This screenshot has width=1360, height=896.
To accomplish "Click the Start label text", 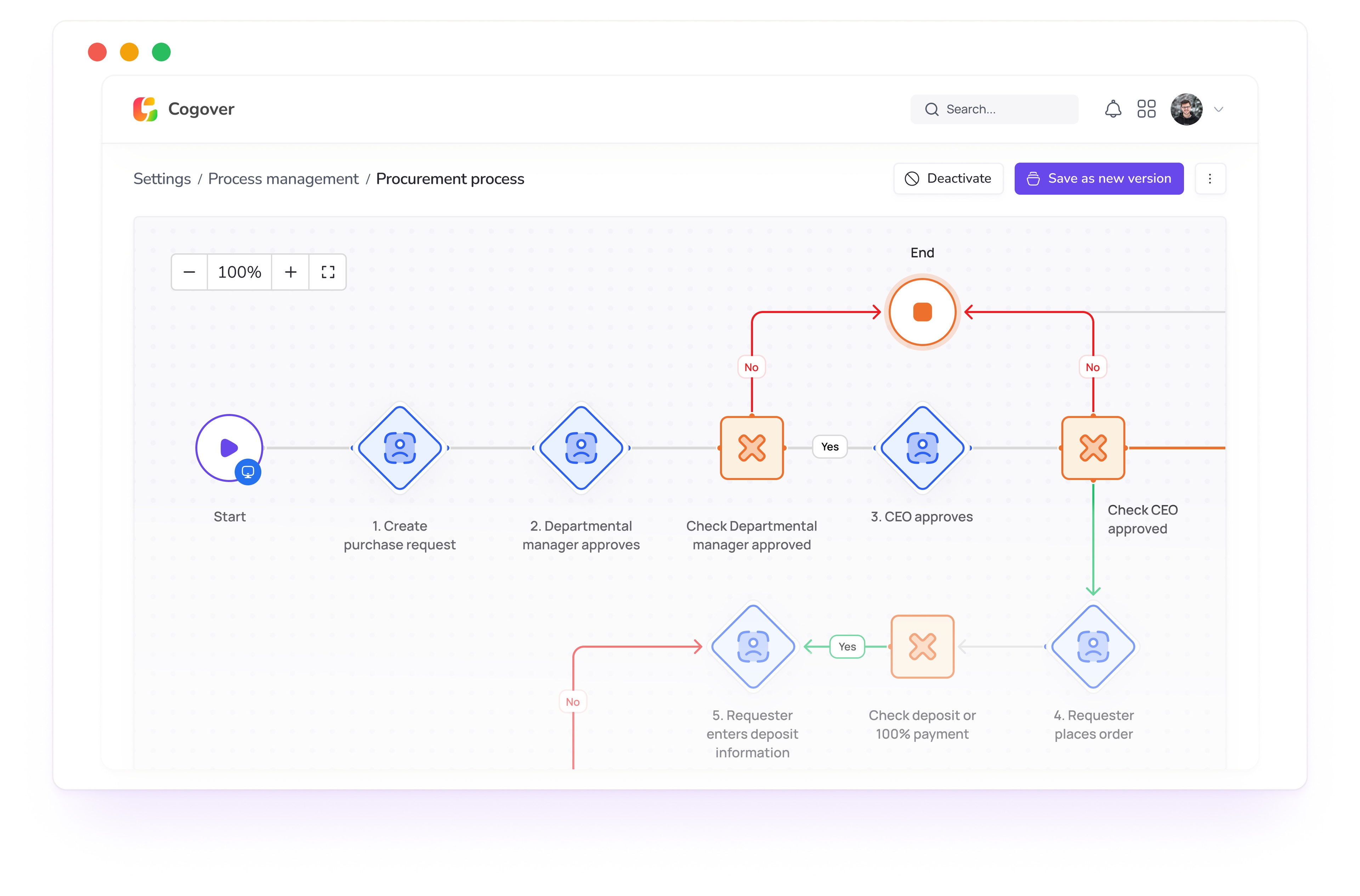I will (x=229, y=517).
